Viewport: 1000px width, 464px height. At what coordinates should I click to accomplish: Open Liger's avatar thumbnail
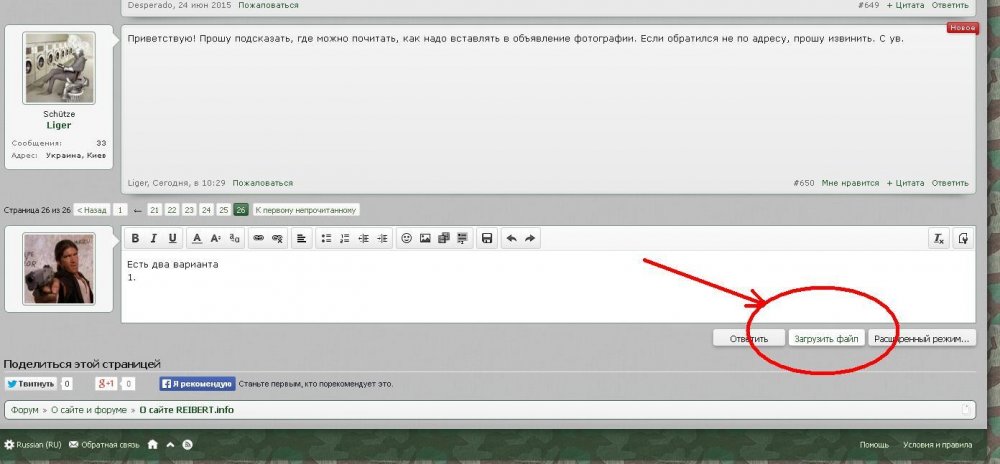pos(59,68)
